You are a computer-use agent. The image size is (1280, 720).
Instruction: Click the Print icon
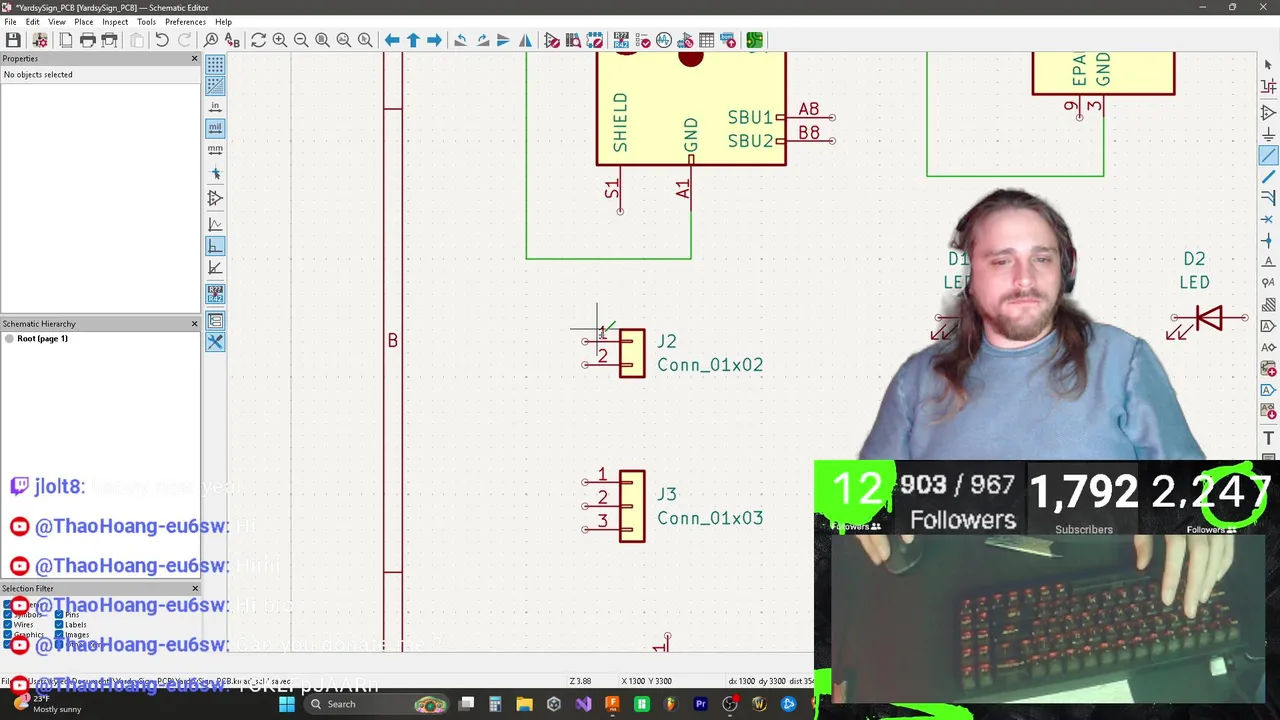[88, 40]
